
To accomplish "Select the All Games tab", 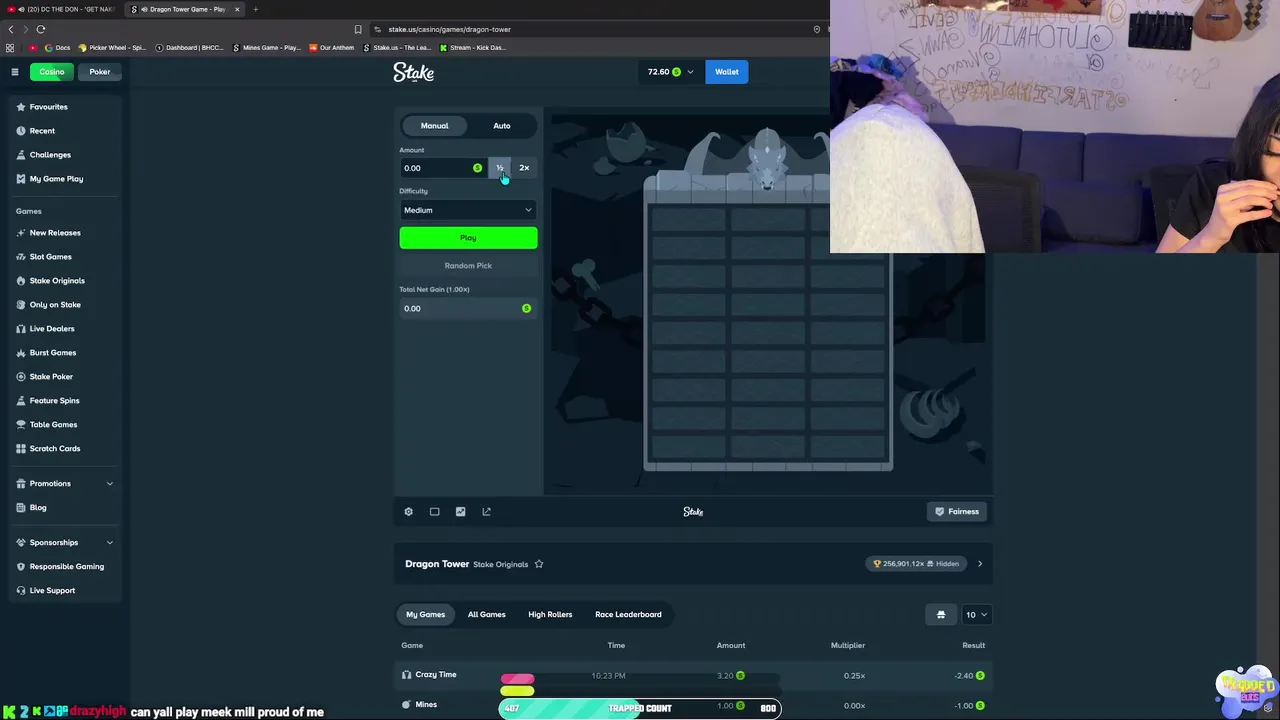I will point(487,615).
